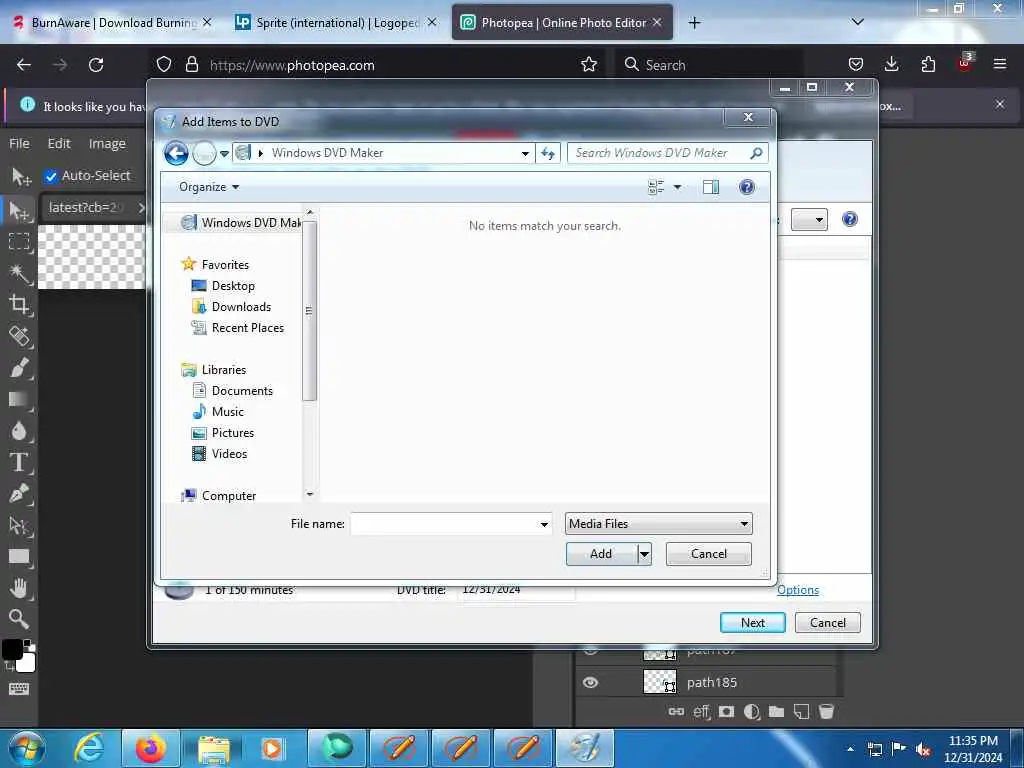Click refresh arrows next to address bar in dialog
Screen dimensions: 1024x768
click(x=547, y=153)
